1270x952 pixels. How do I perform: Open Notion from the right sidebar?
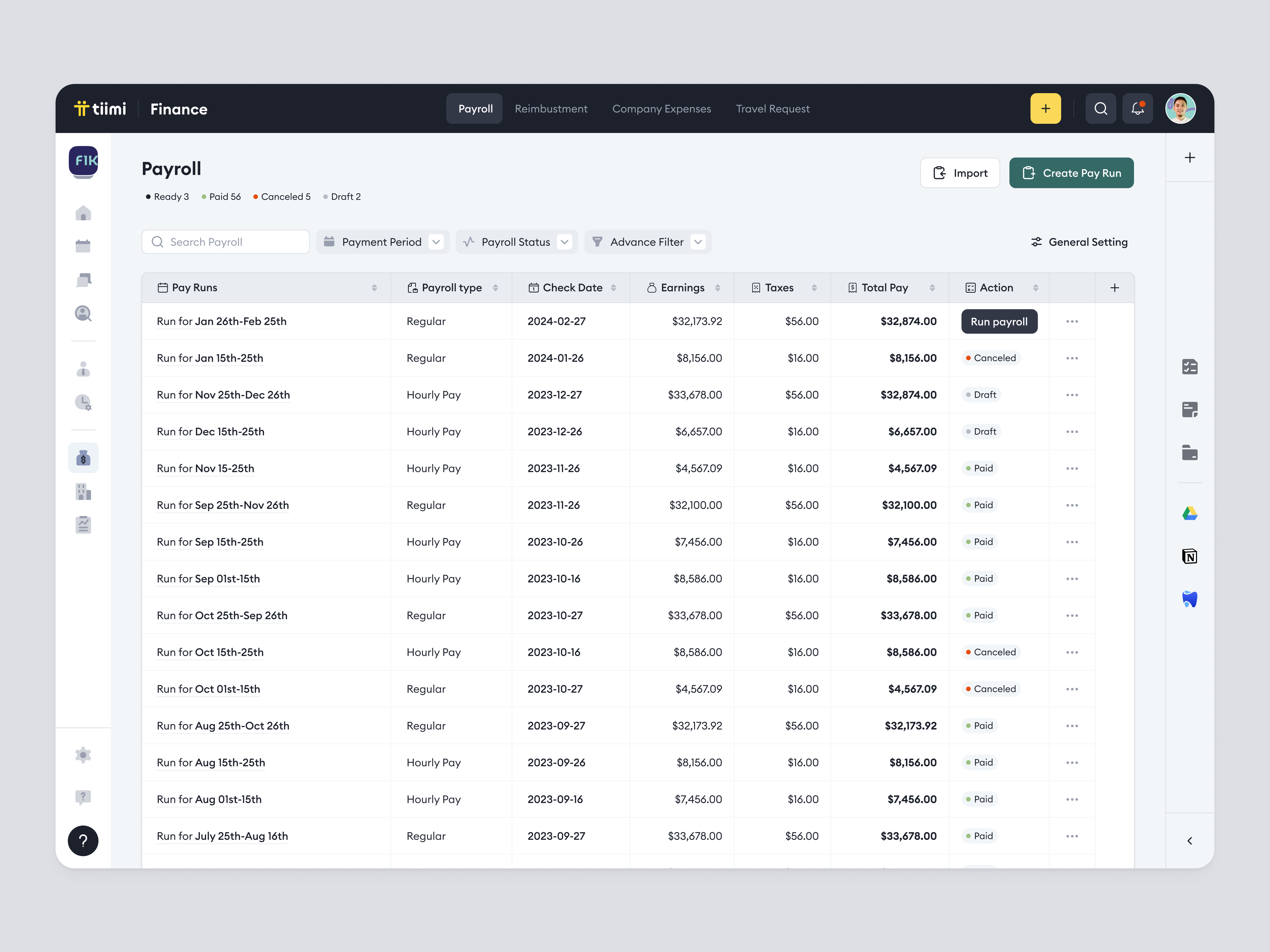point(1190,556)
